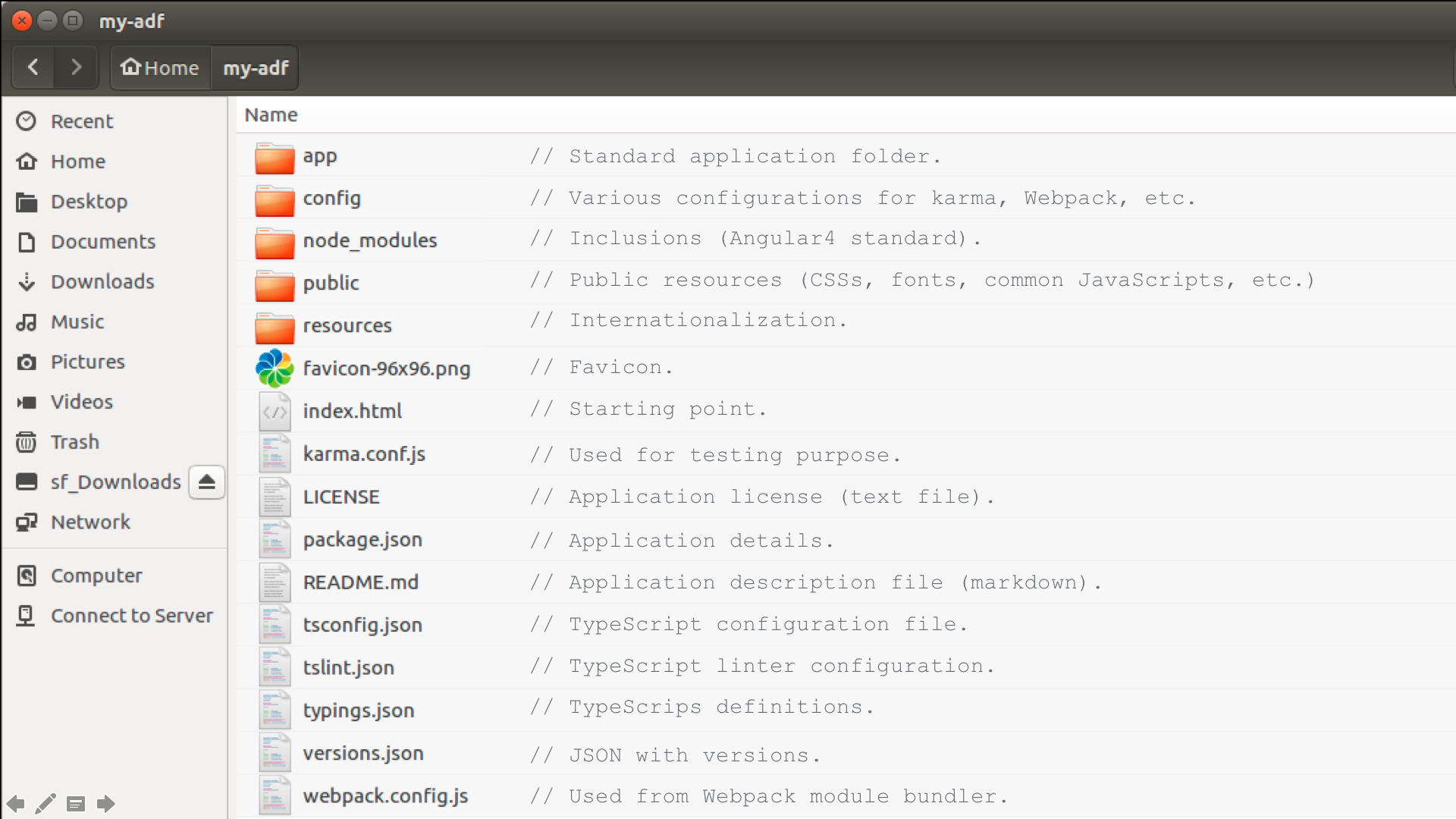Open the node_modules folder
Image resolution: width=1456 pixels, height=819 pixels.
tap(369, 240)
